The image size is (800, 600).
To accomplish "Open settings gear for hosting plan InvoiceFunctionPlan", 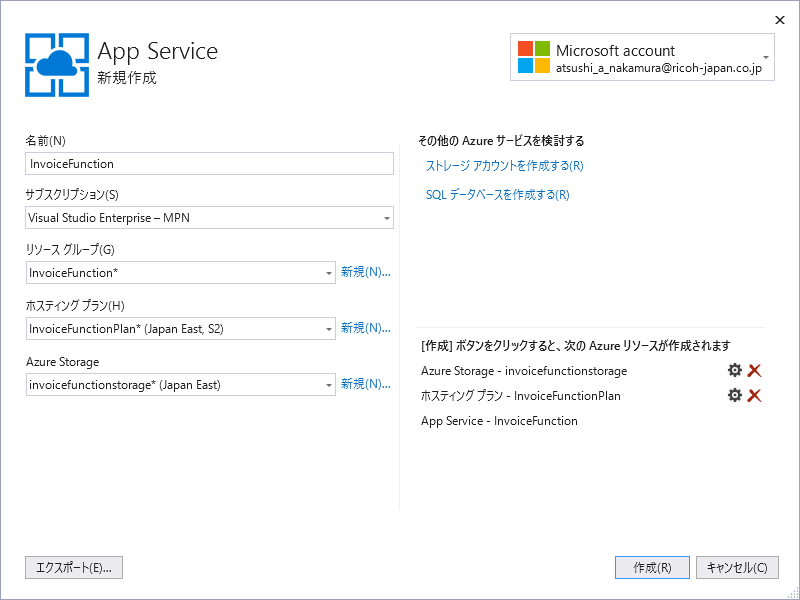I will click(734, 395).
